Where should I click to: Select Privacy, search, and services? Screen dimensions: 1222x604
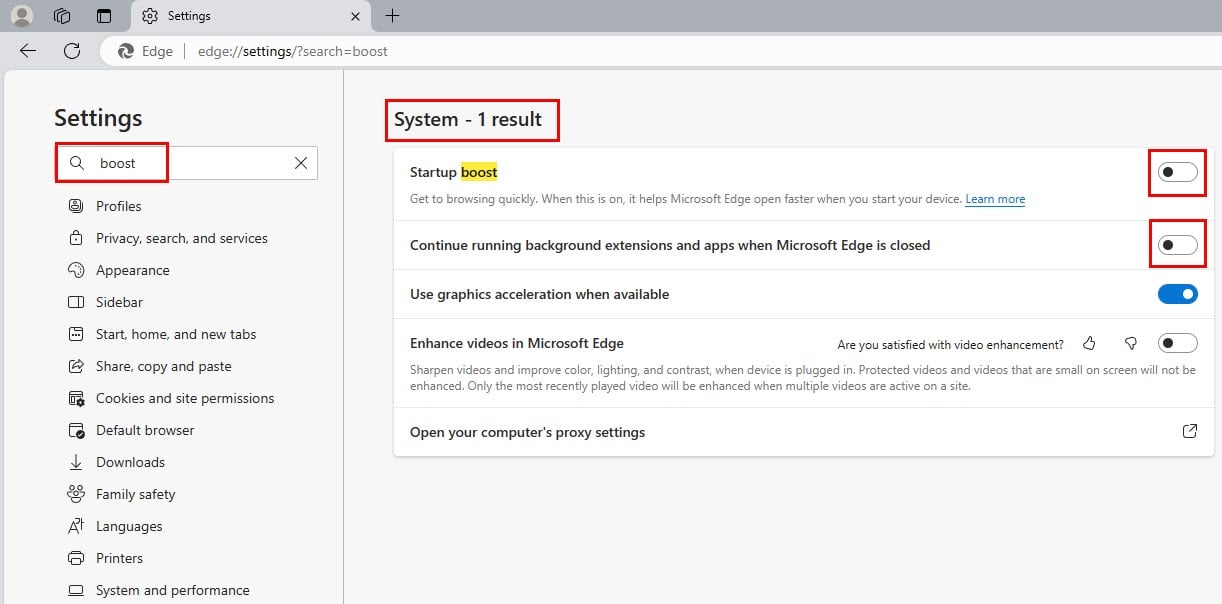coord(181,238)
